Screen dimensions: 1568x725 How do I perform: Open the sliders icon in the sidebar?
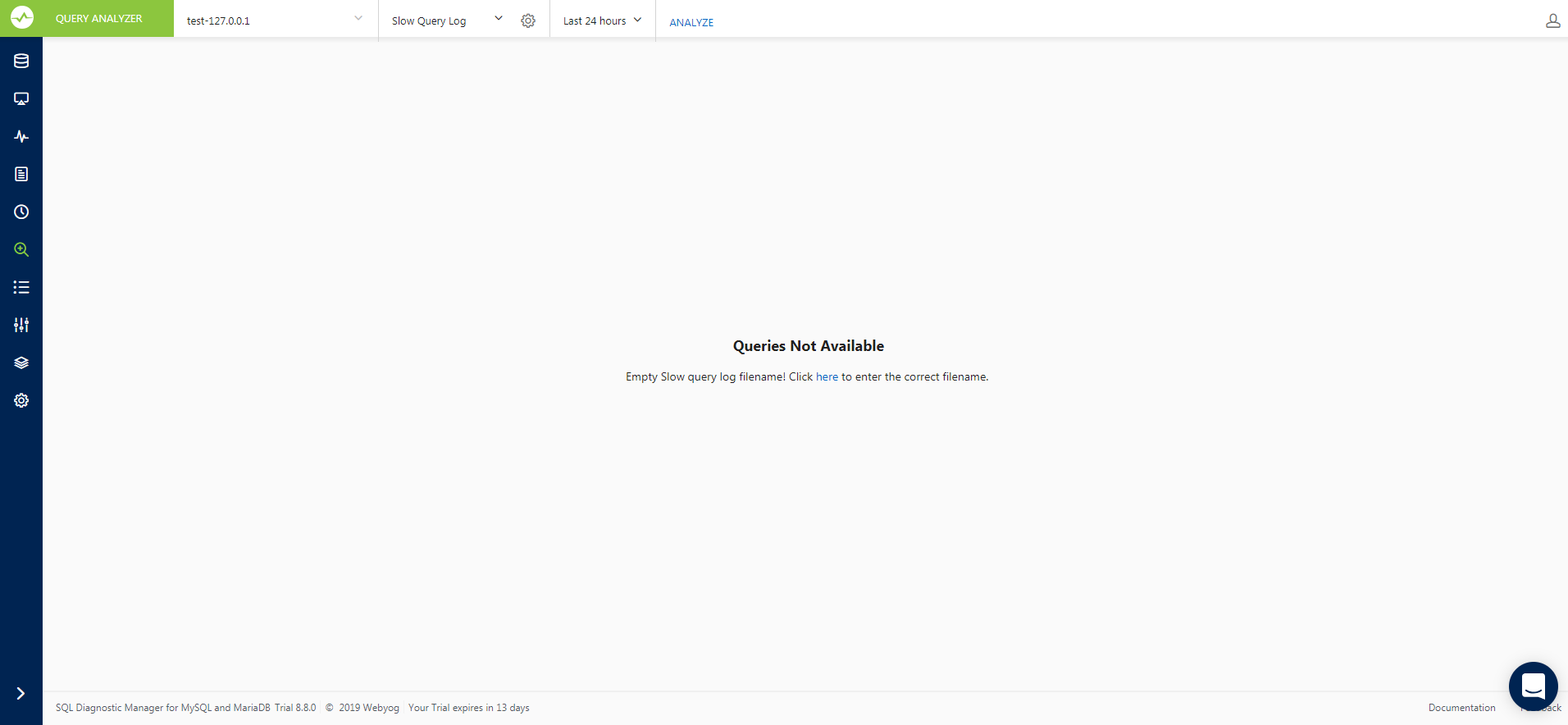[21, 325]
